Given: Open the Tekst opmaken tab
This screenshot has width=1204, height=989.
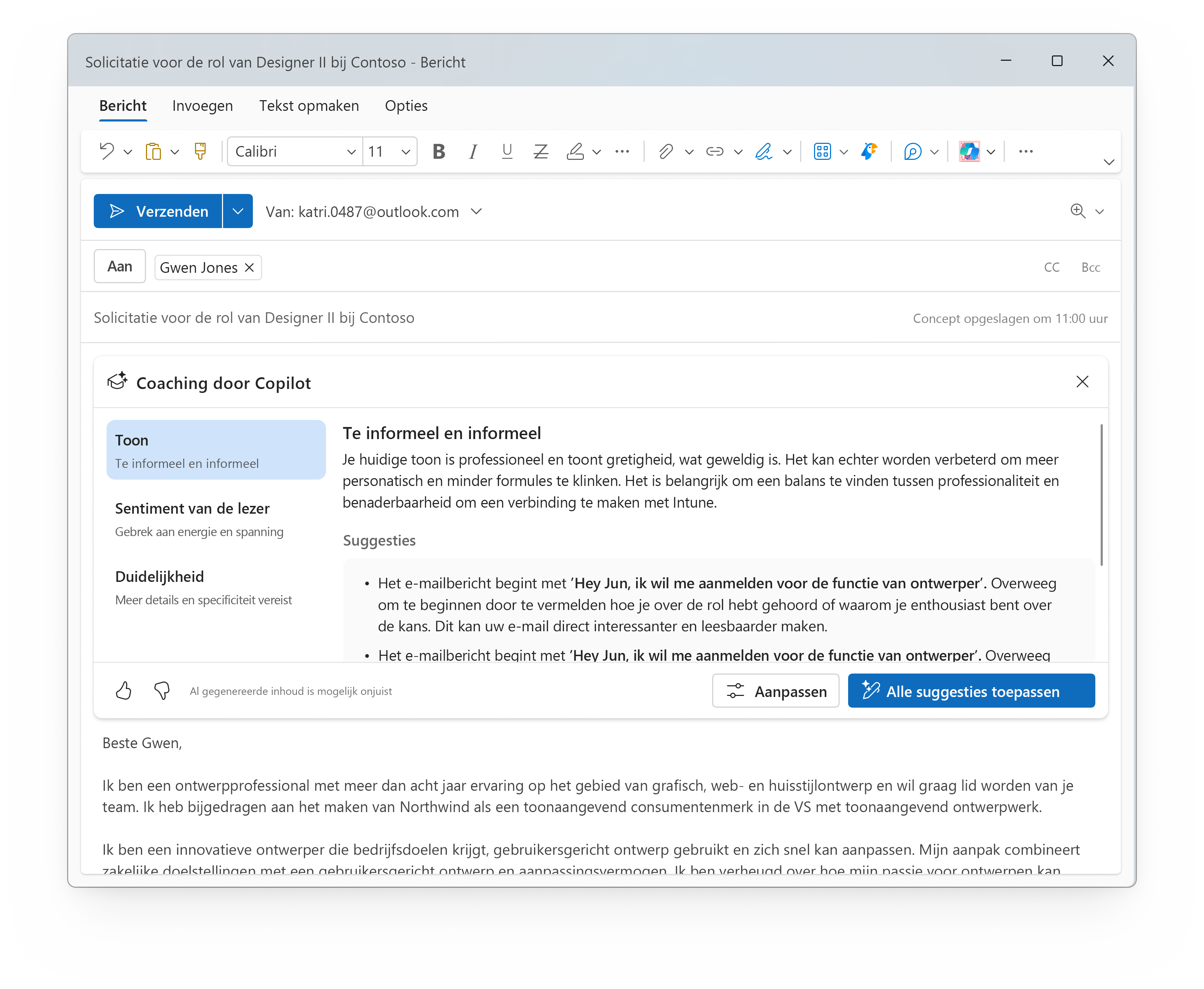Looking at the screenshot, I should click(x=309, y=106).
